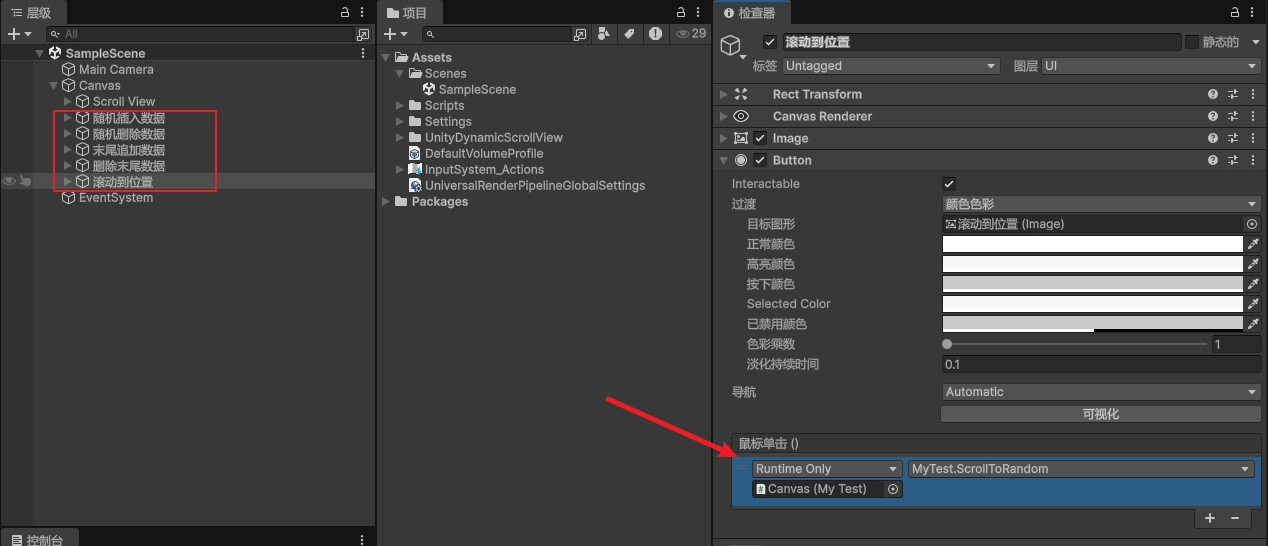Click the 可视化 button
1268x546 pixels.
[1101, 414]
